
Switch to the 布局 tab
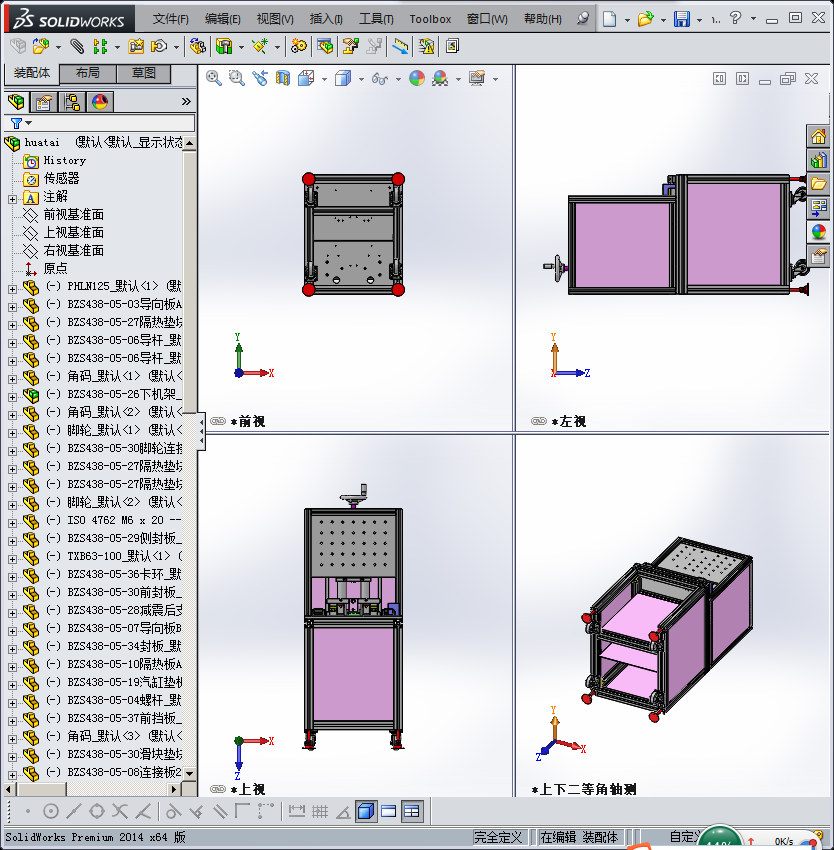[x=87, y=73]
